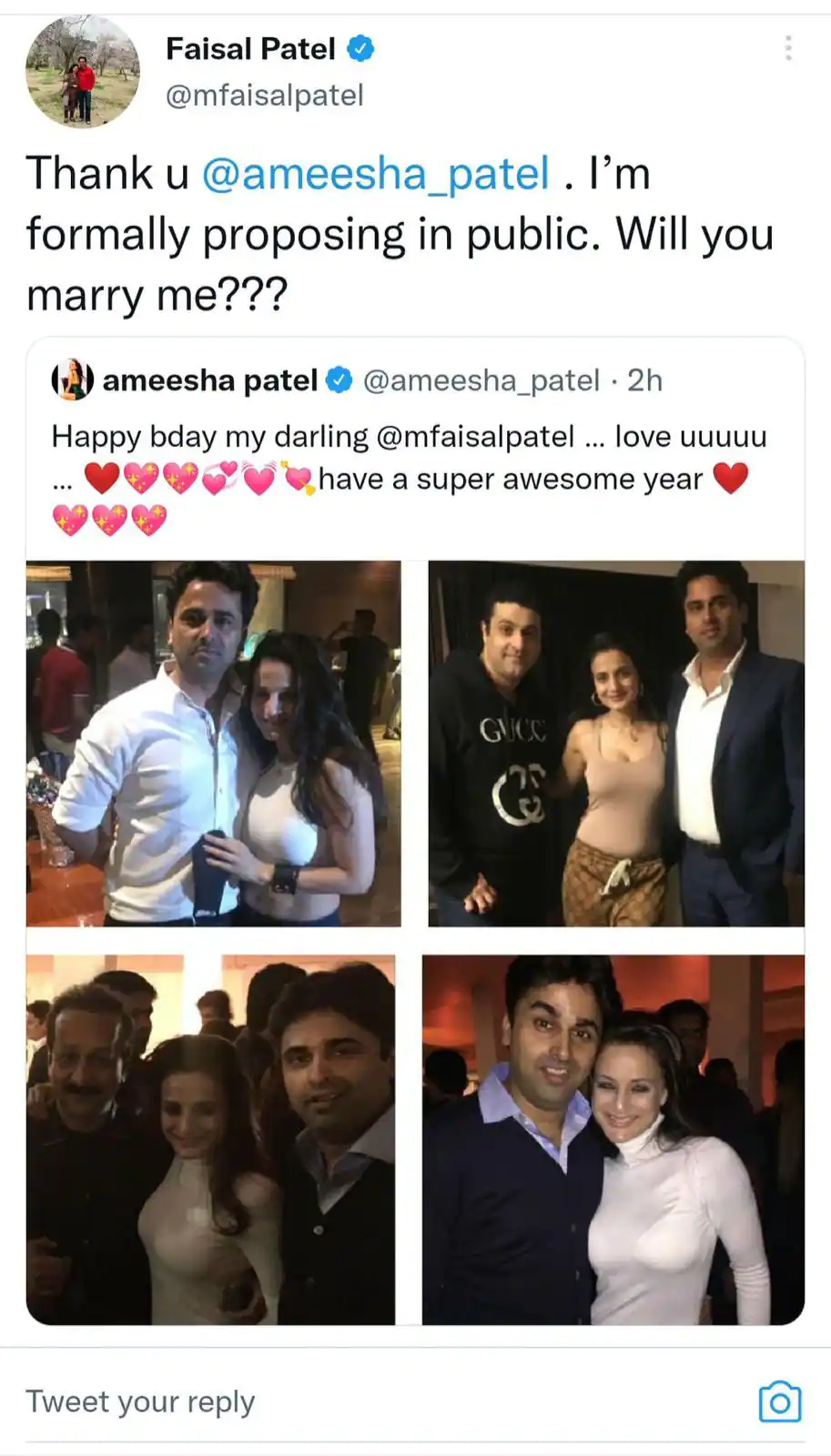Screen dimensions: 831x1456
Task: Click the Faisal Patel display name
Action: [x=250, y=48]
